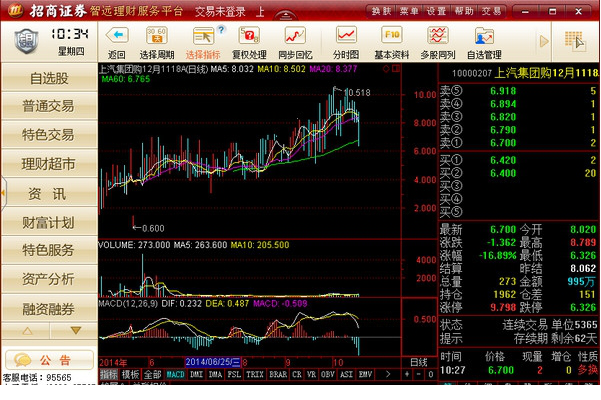Select the 指标 tab below the chart
The image size is (601, 400).
[109, 374]
